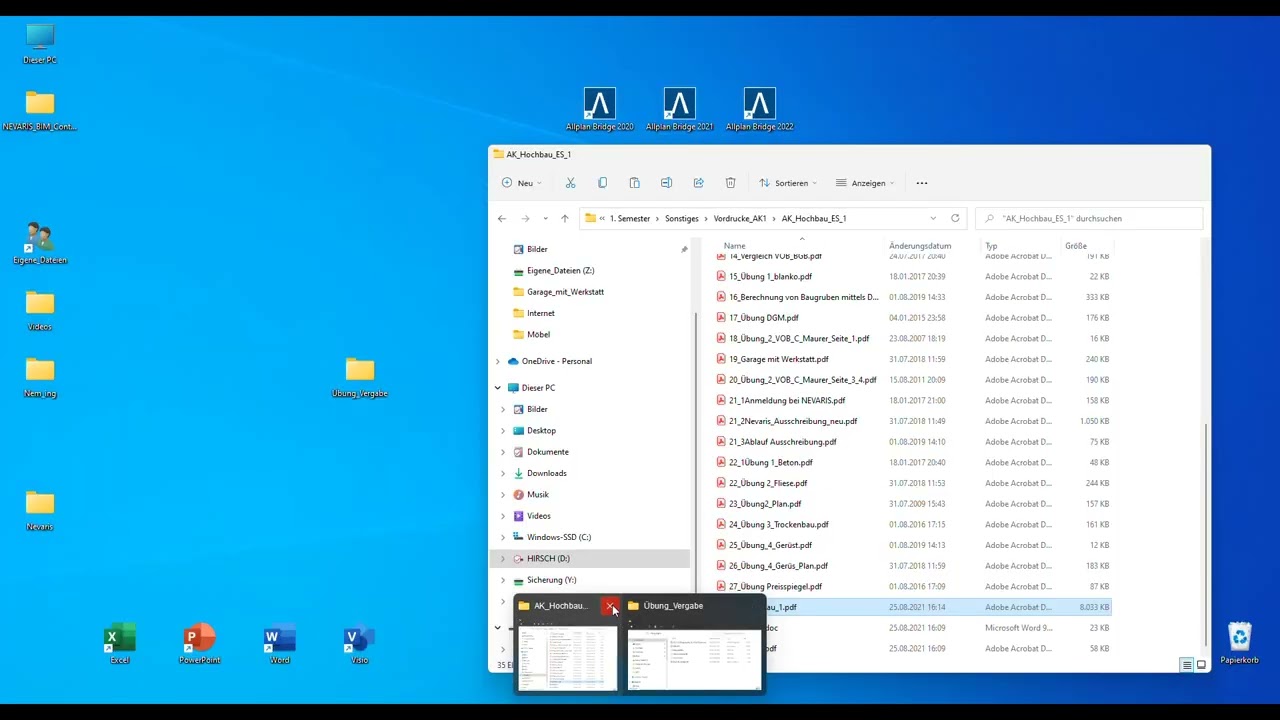The image size is (1280, 720).
Task: Click the AK_Hochbau_ES_1 search field
Action: pyautogui.click(x=1090, y=218)
